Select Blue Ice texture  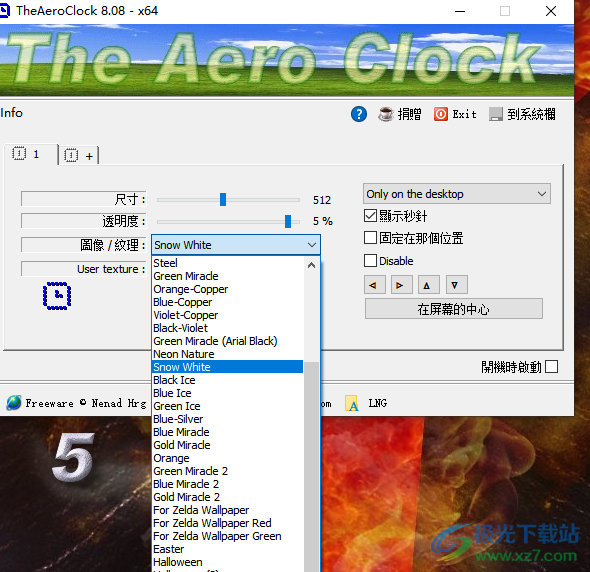tap(228, 393)
